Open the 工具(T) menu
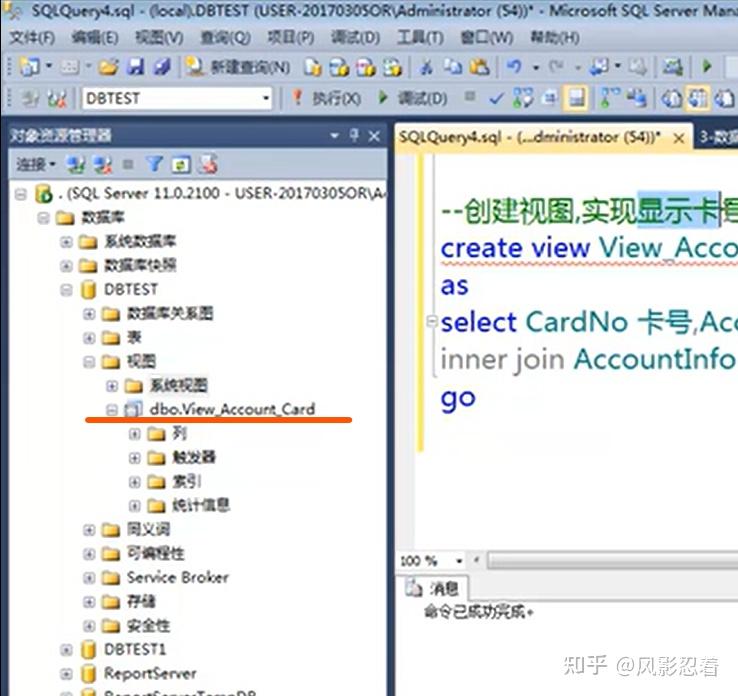The width and height of the screenshot is (738, 696). click(420, 37)
